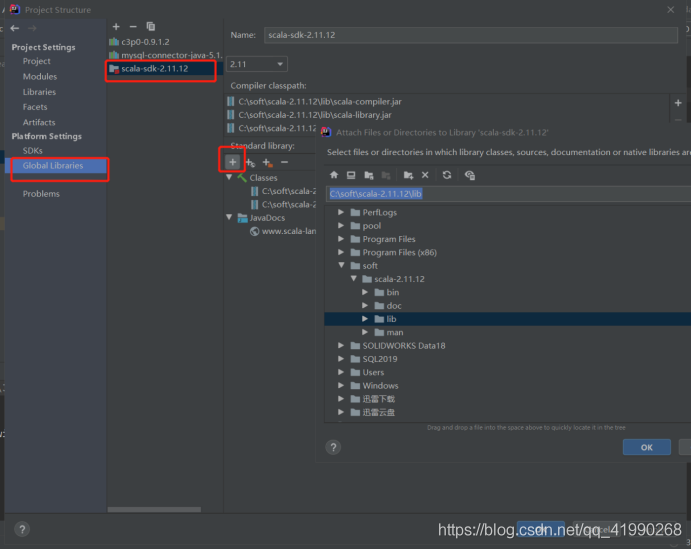Close the Project Structure window
Image resolution: width=692 pixels, height=549 pixels.
tap(671, 9)
